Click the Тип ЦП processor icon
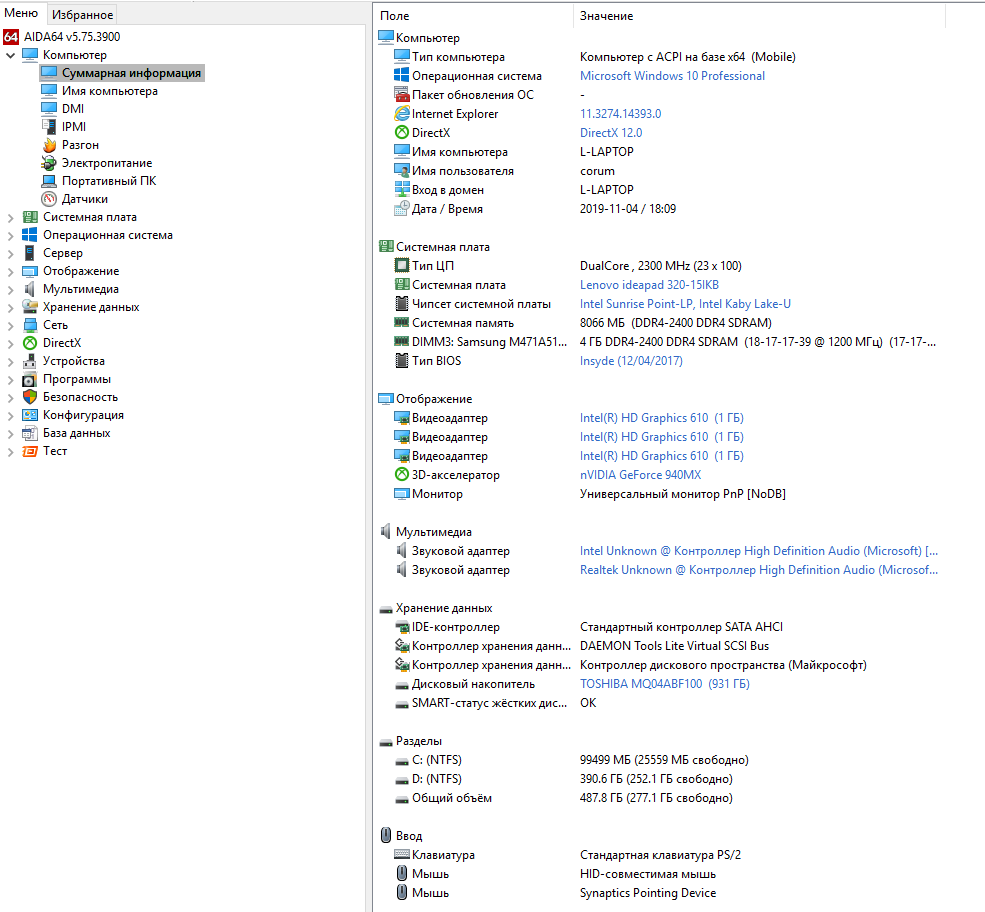This screenshot has height=912, width=985. [x=401, y=266]
